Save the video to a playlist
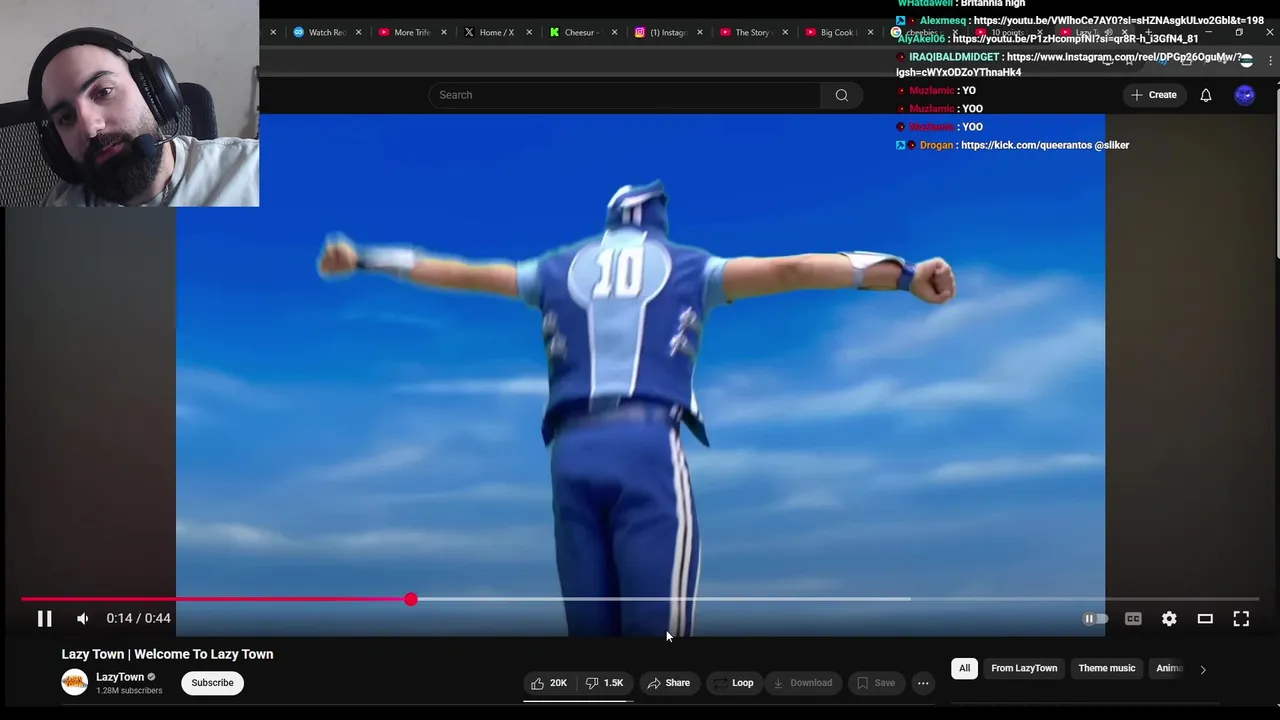The image size is (1280, 720). pyautogui.click(x=875, y=683)
